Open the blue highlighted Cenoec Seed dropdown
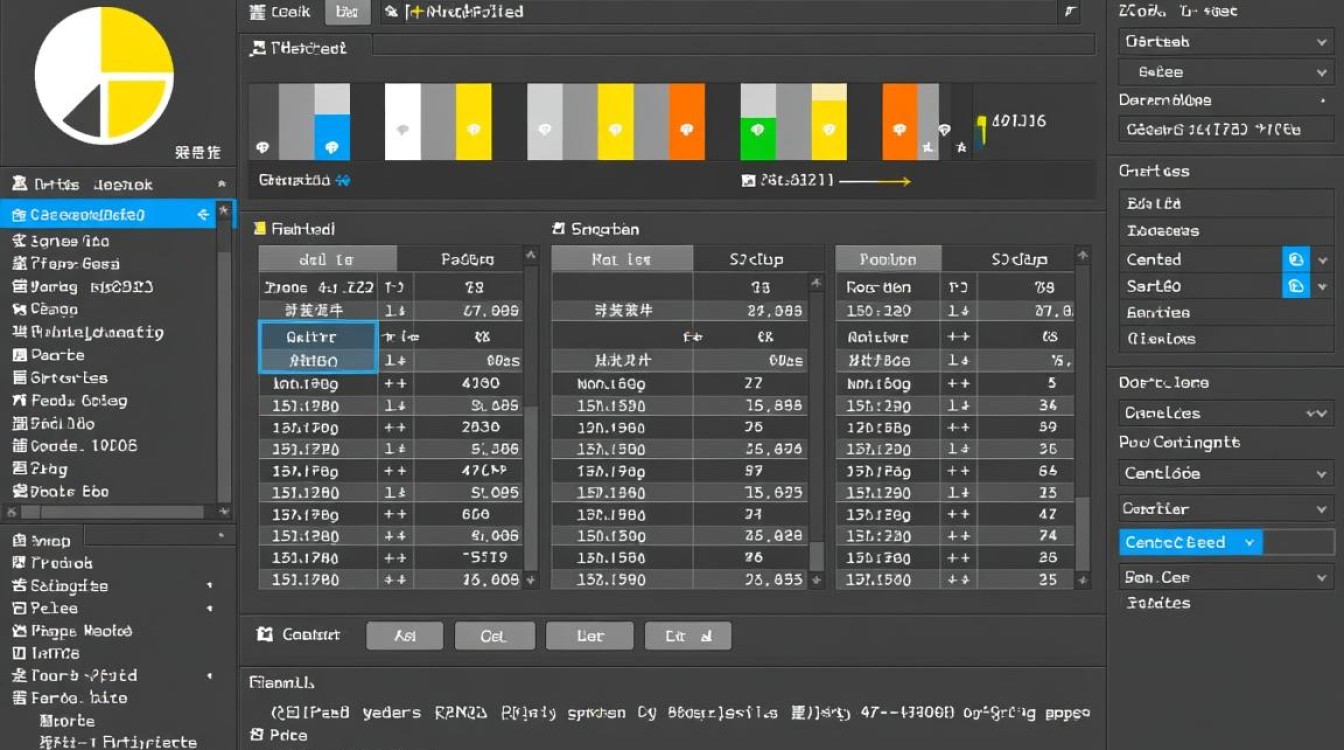Image resolution: width=1344 pixels, height=750 pixels. [1190, 542]
